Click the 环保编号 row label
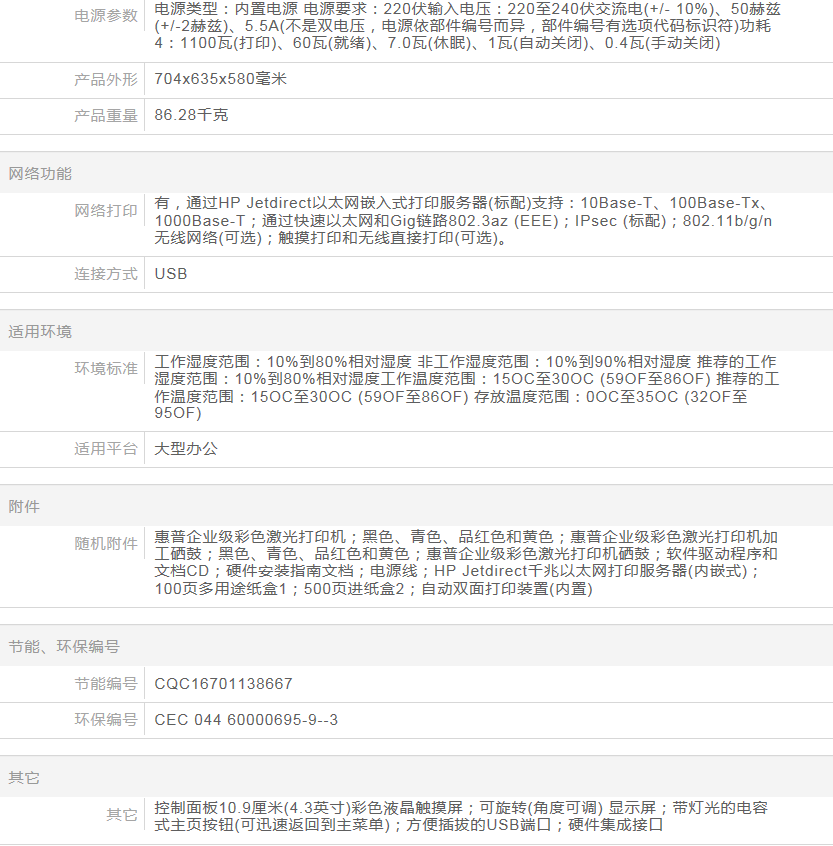Image resolution: width=833 pixels, height=846 pixels. click(106, 720)
